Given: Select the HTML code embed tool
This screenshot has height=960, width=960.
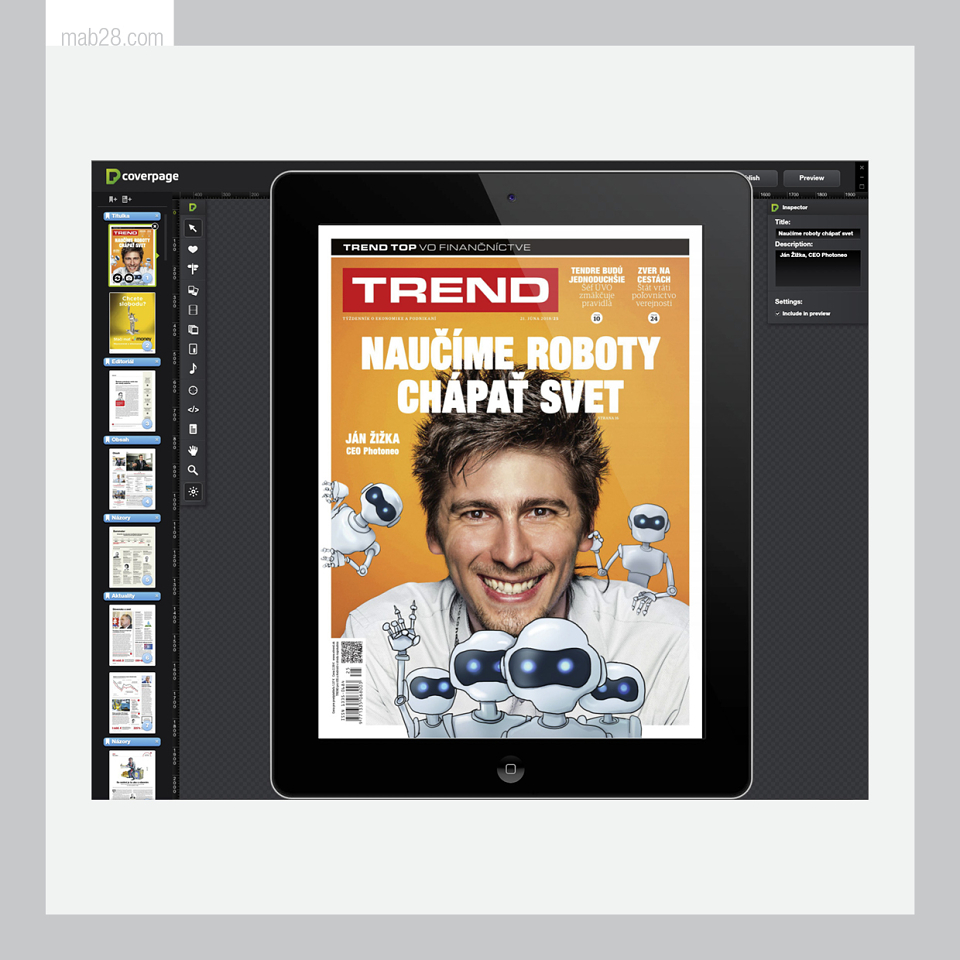Looking at the screenshot, I should pos(193,410).
